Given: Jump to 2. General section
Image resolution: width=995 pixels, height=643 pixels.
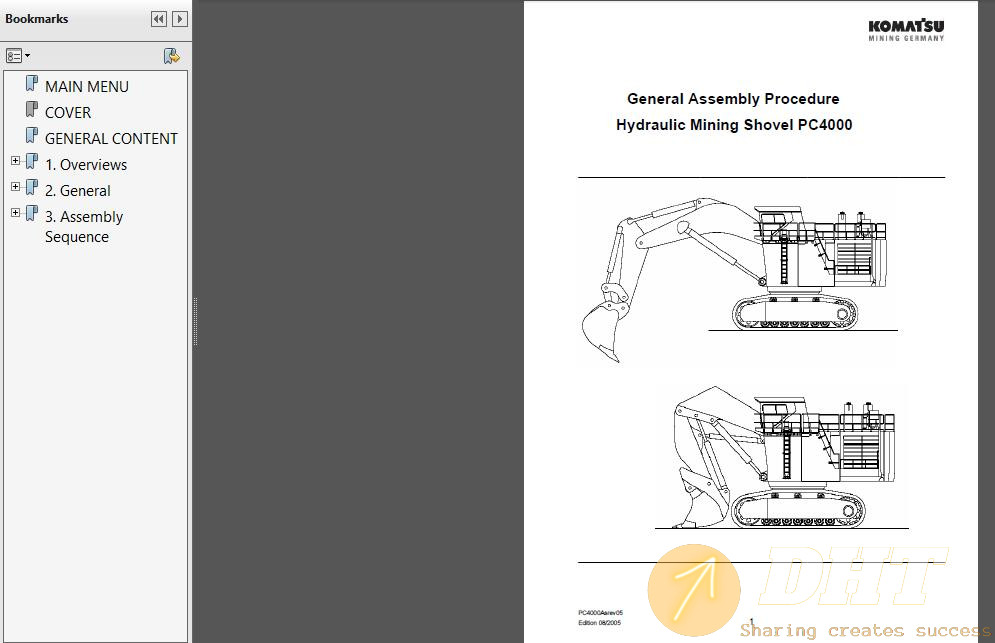Looking at the screenshot, I should [77, 190].
